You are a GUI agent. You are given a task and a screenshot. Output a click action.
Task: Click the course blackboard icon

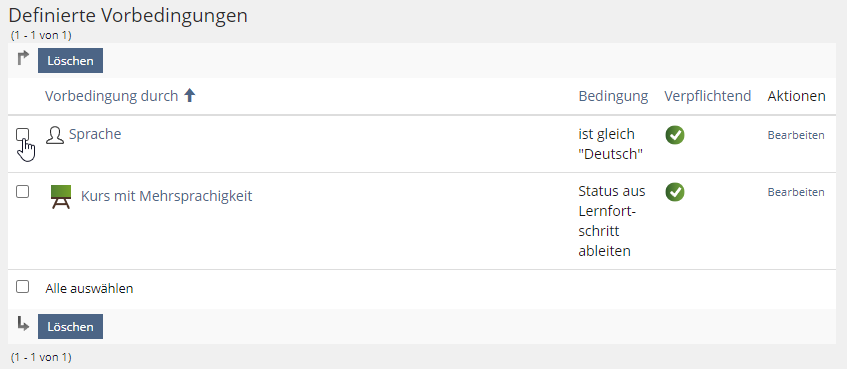tap(61, 197)
